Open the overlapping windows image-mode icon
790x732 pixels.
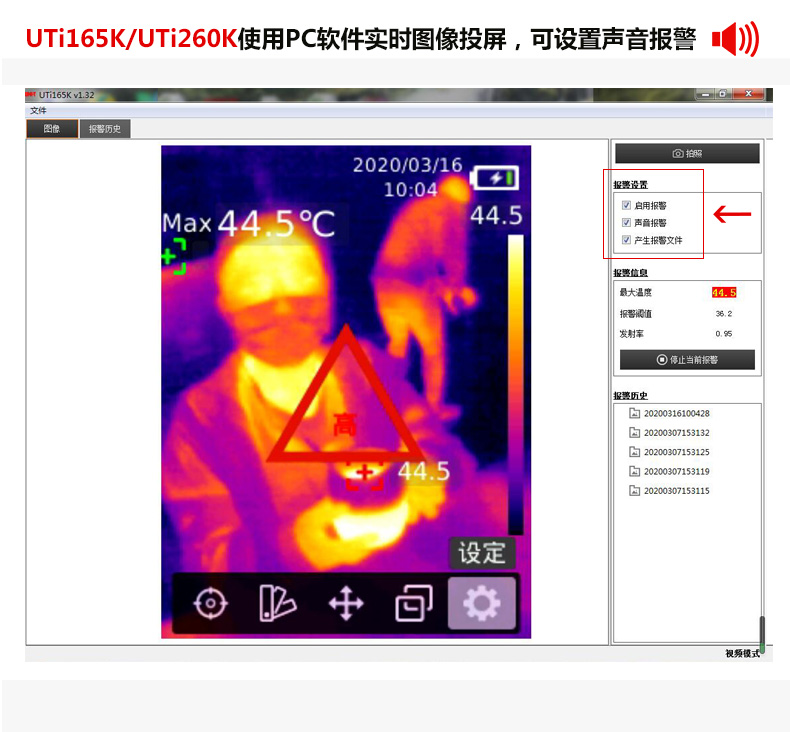(414, 603)
